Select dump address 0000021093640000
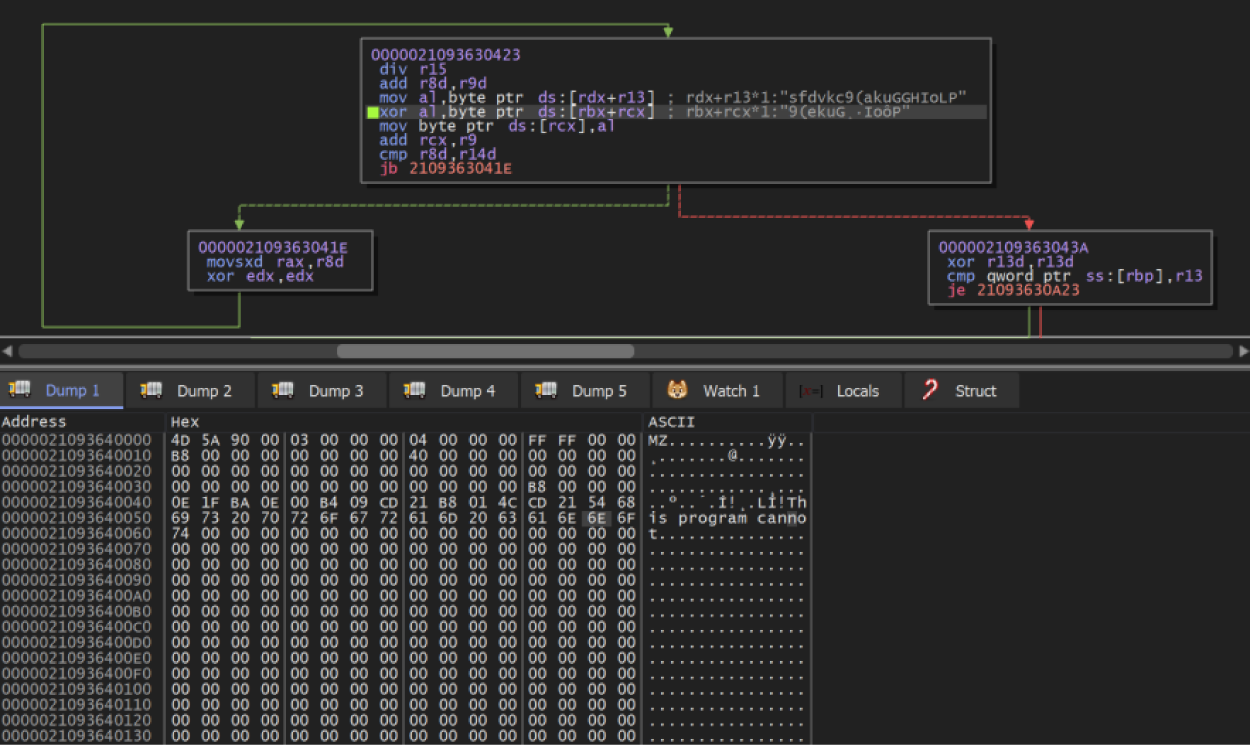This screenshot has width=1250, height=745. click(x=77, y=439)
